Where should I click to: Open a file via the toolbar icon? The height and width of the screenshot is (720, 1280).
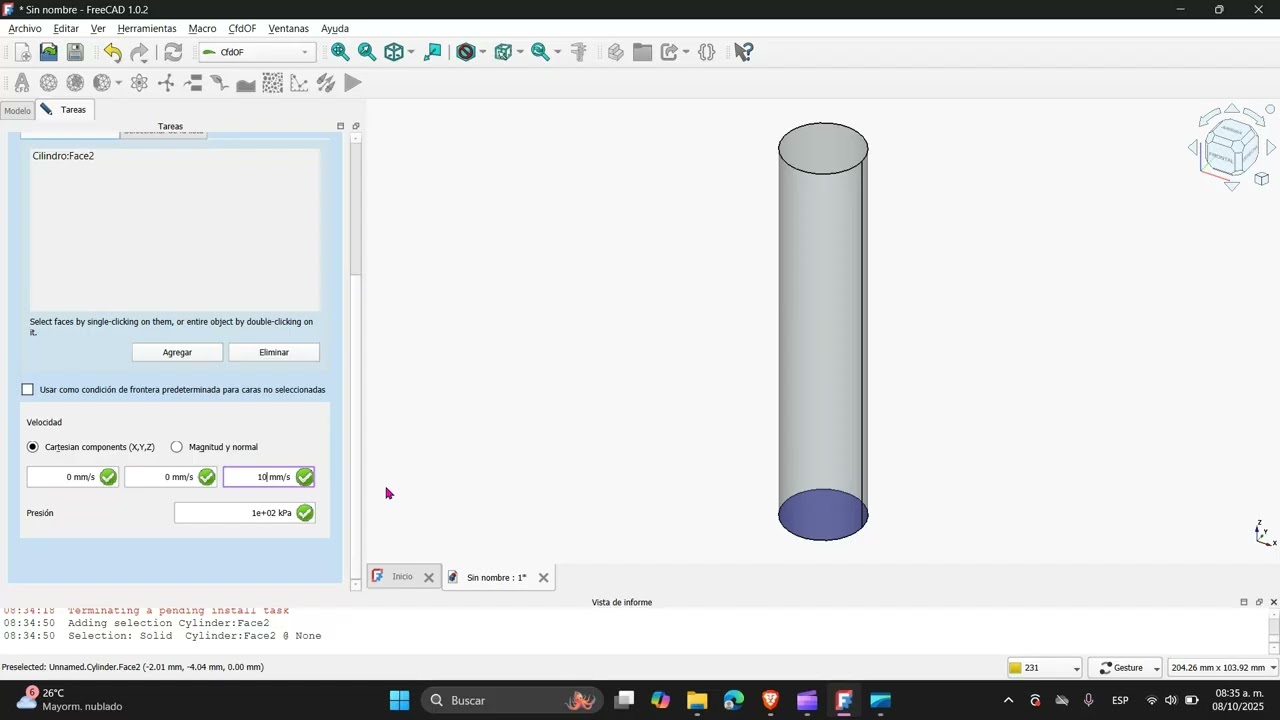(x=48, y=52)
